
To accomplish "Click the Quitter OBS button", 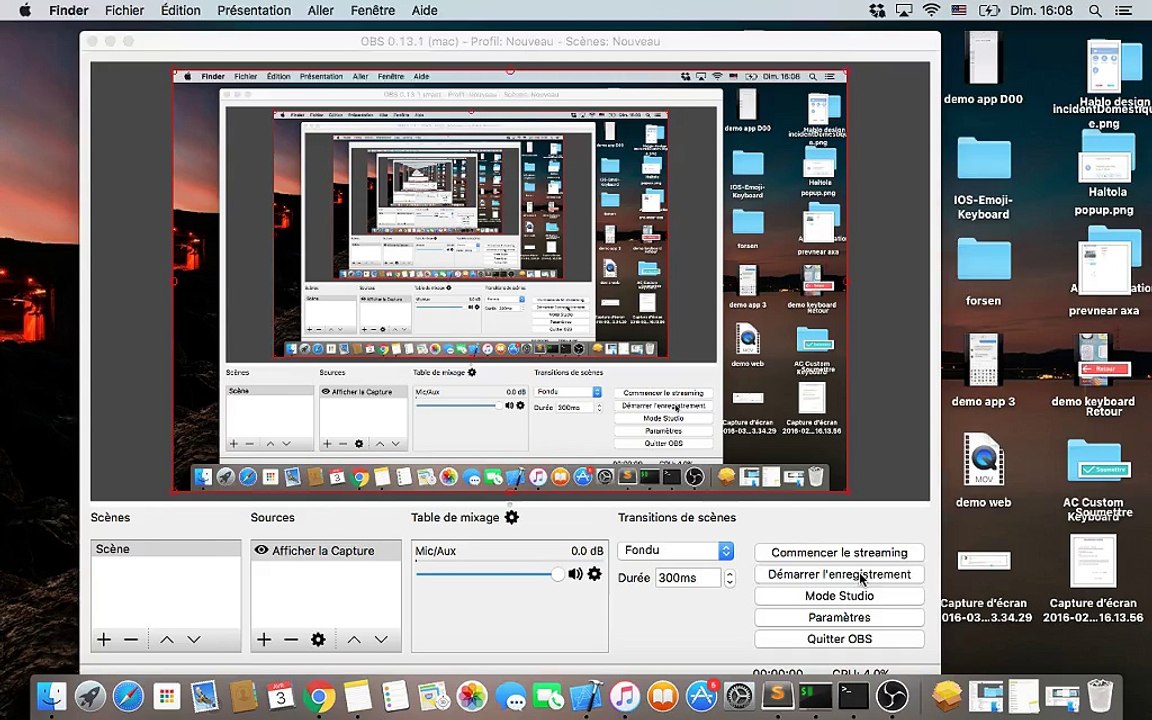I will click(x=839, y=639).
